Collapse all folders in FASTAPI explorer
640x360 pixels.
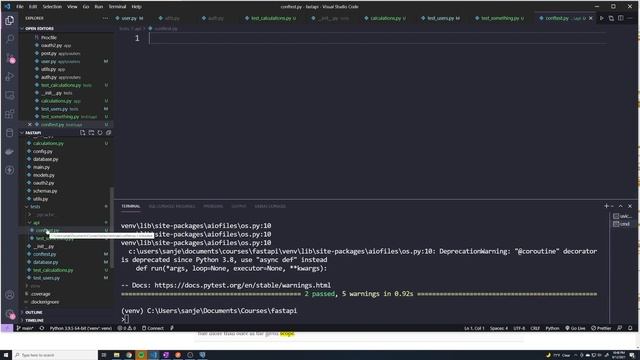[x=109, y=133]
